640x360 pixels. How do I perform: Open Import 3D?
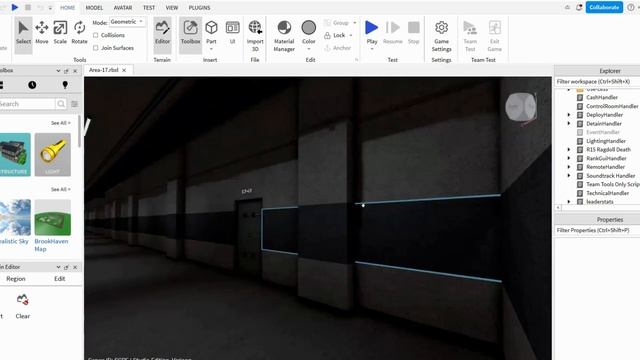(255, 36)
